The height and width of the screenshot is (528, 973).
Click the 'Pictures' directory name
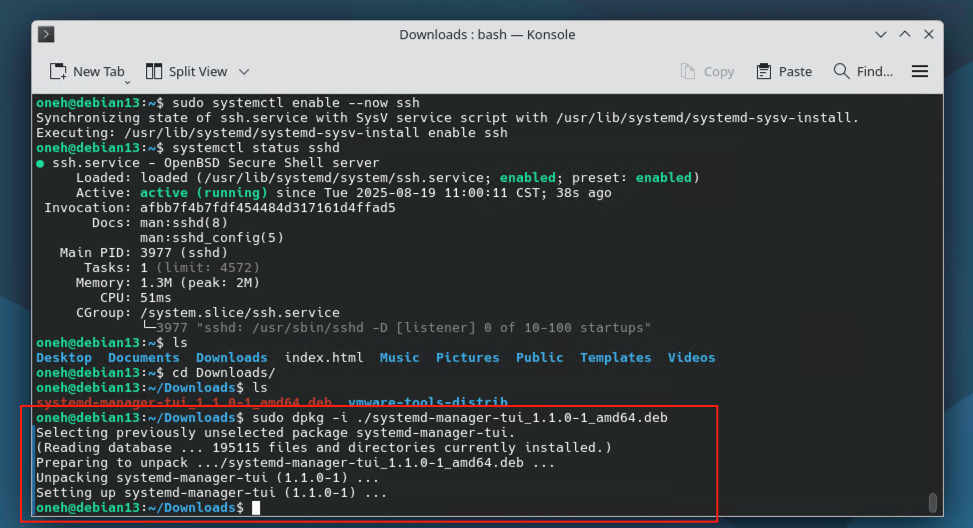point(467,357)
